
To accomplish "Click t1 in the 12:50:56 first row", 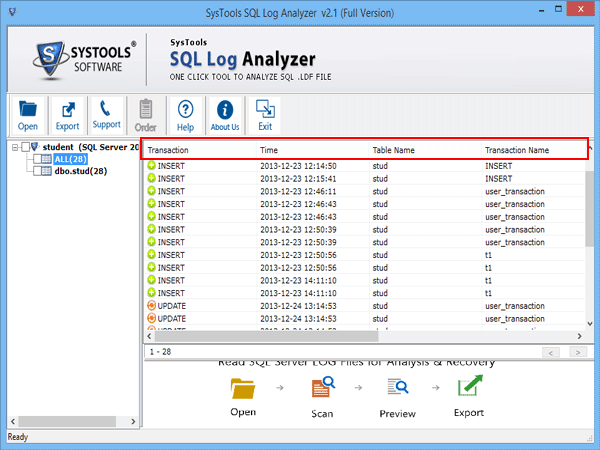I will coord(488,255).
